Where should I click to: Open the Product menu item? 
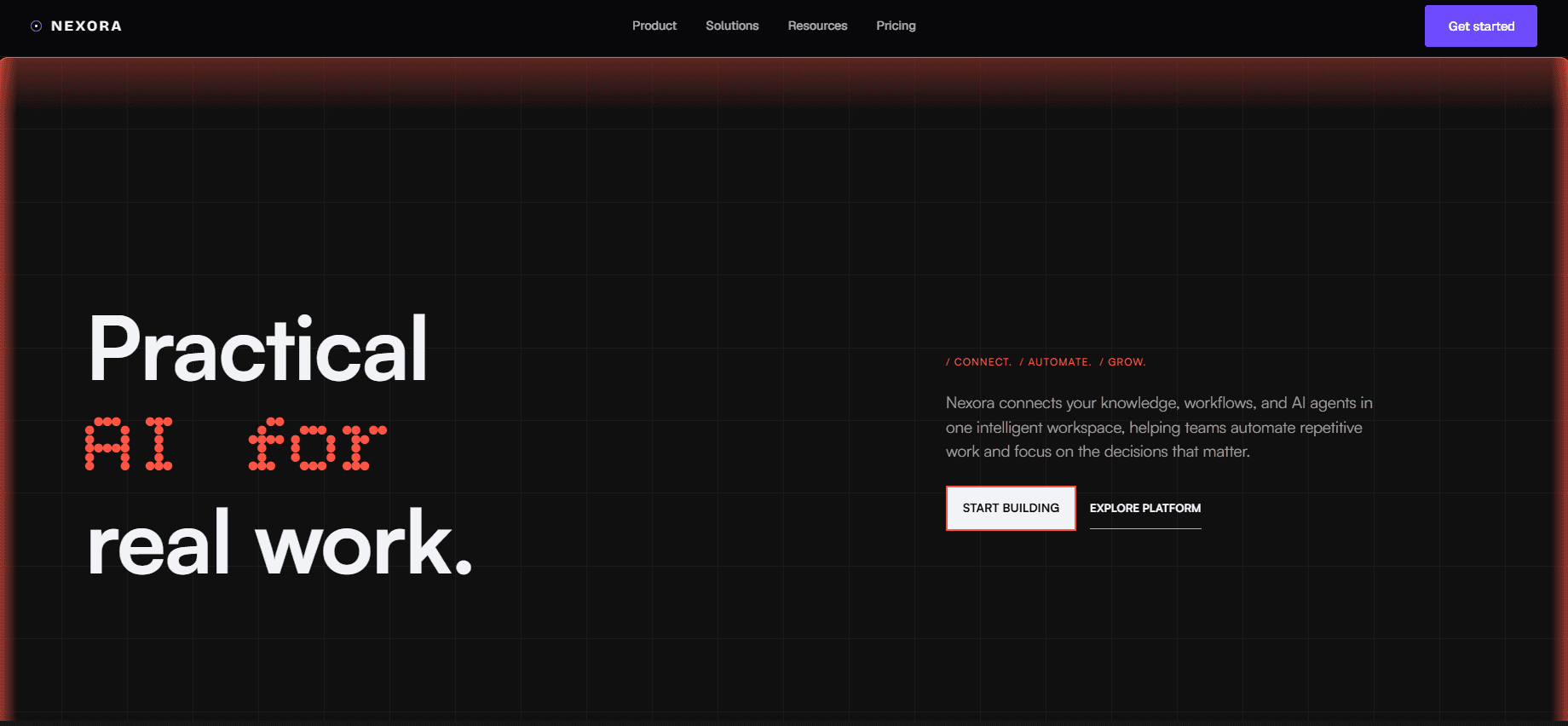coord(654,26)
